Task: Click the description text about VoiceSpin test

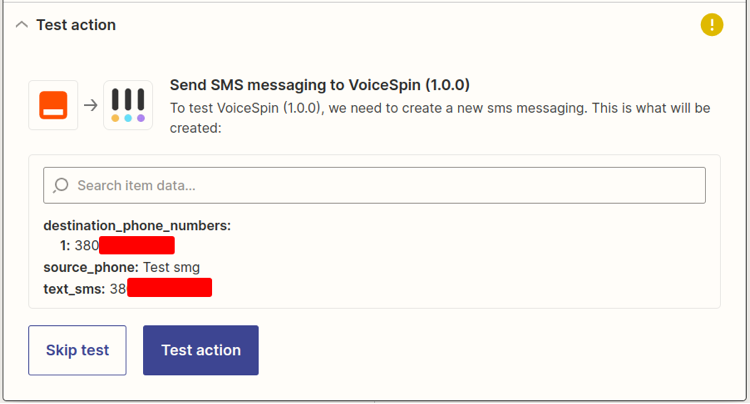Action: click(x=440, y=118)
